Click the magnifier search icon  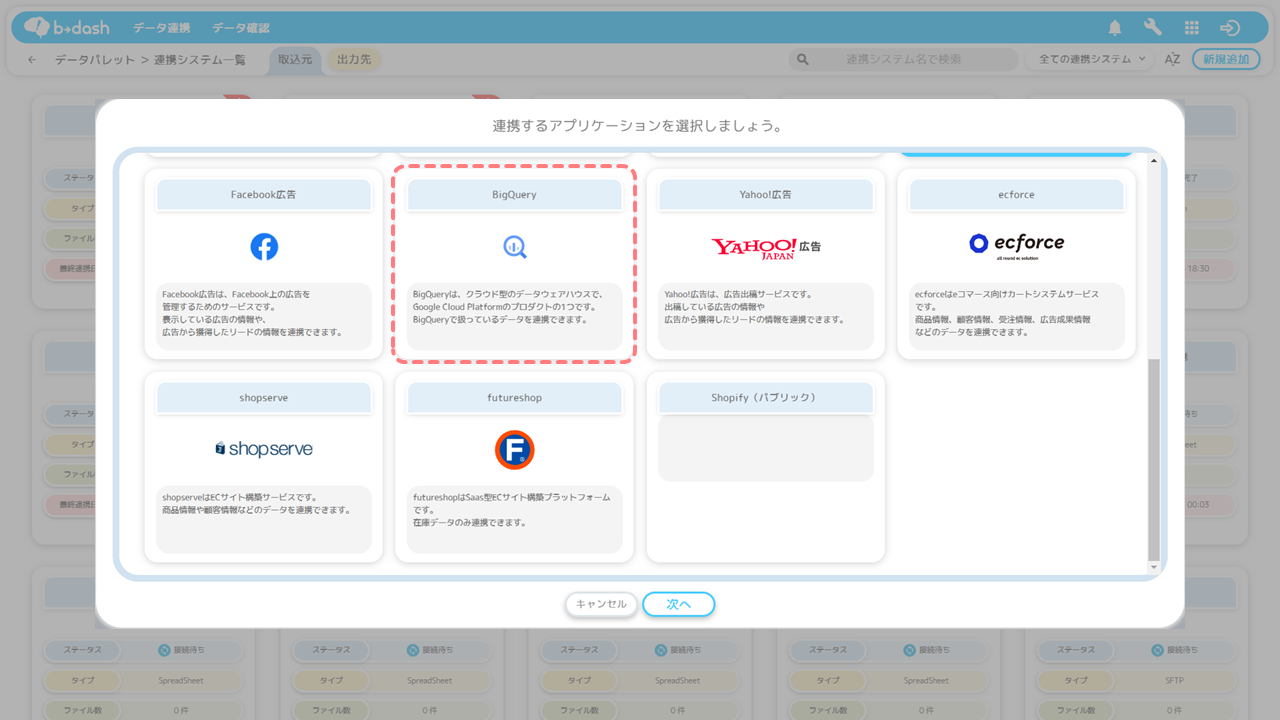[x=802, y=60]
